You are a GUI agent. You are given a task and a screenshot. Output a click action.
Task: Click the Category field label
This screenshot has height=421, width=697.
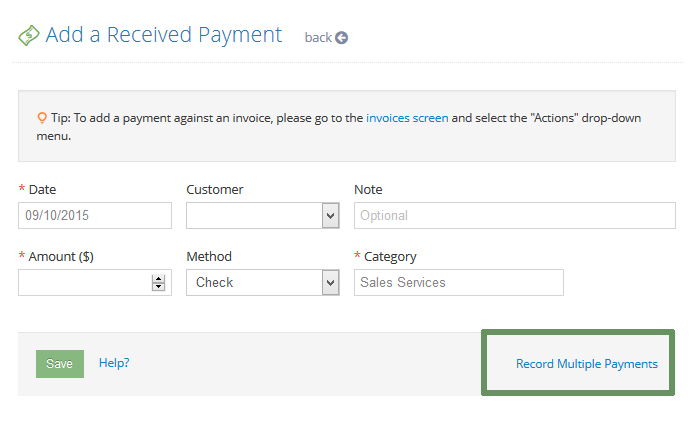[x=390, y=257]
